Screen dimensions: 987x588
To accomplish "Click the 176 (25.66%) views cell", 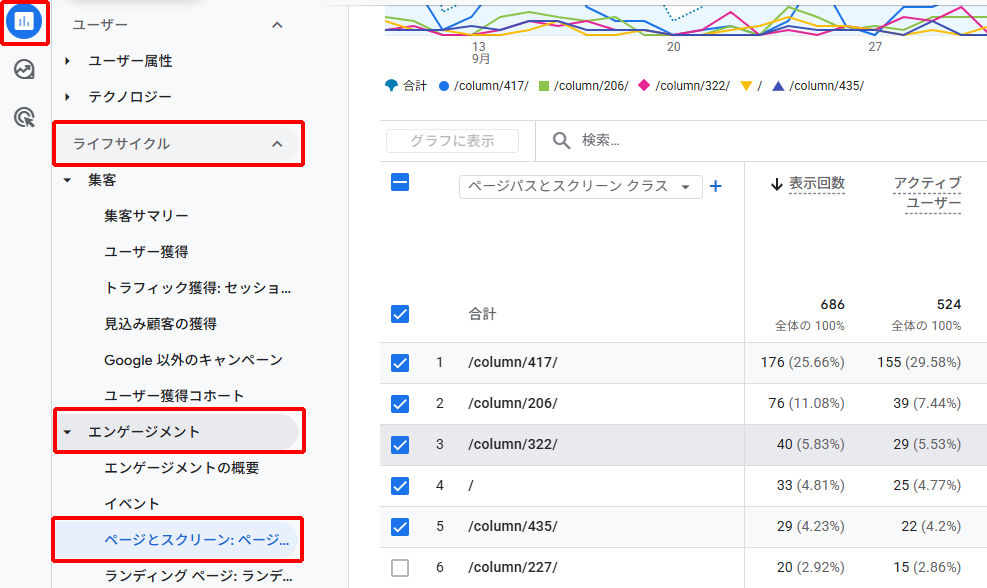I will point(803,363).
